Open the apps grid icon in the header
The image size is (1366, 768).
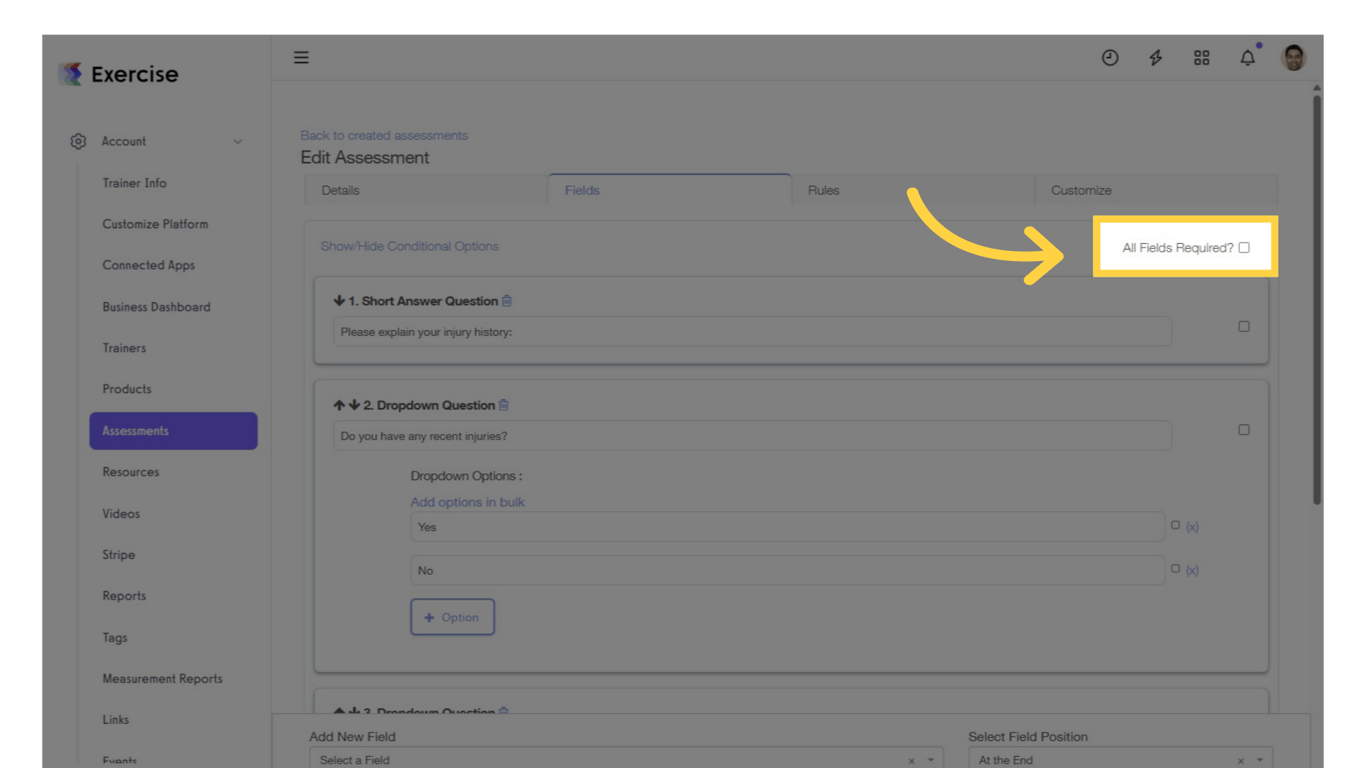click(1201, 57)
